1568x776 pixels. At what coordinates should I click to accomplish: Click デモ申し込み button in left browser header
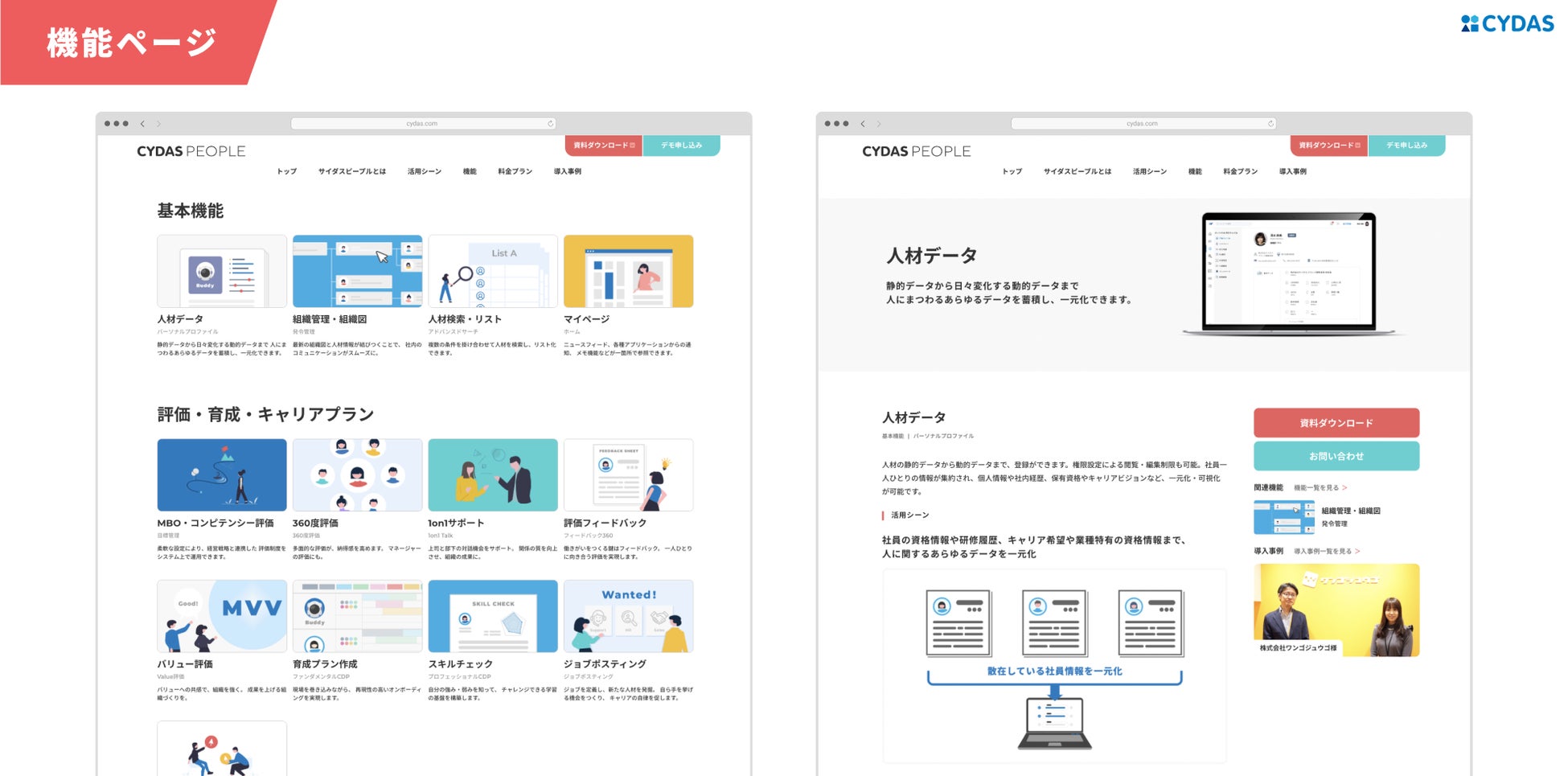click(x=681, y=146)
